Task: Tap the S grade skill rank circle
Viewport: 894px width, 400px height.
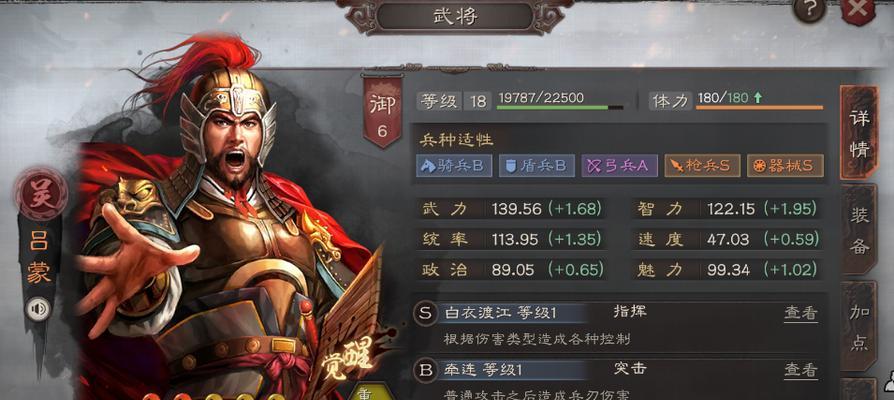Action: coord(425,313)
